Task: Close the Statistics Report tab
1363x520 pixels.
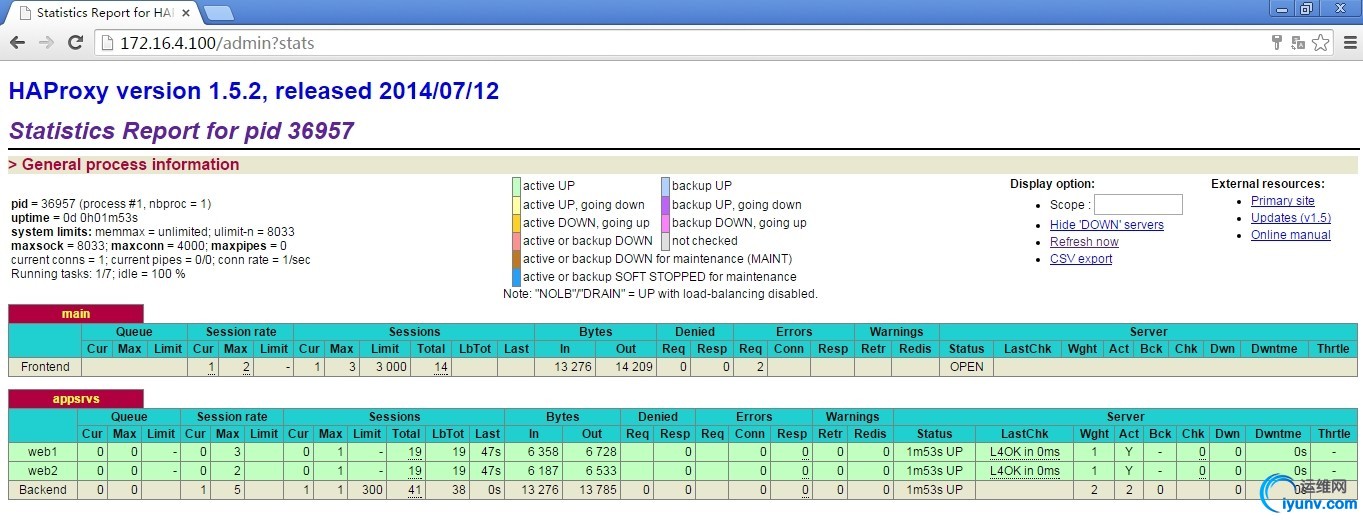Action: click(x=185, y=13)
